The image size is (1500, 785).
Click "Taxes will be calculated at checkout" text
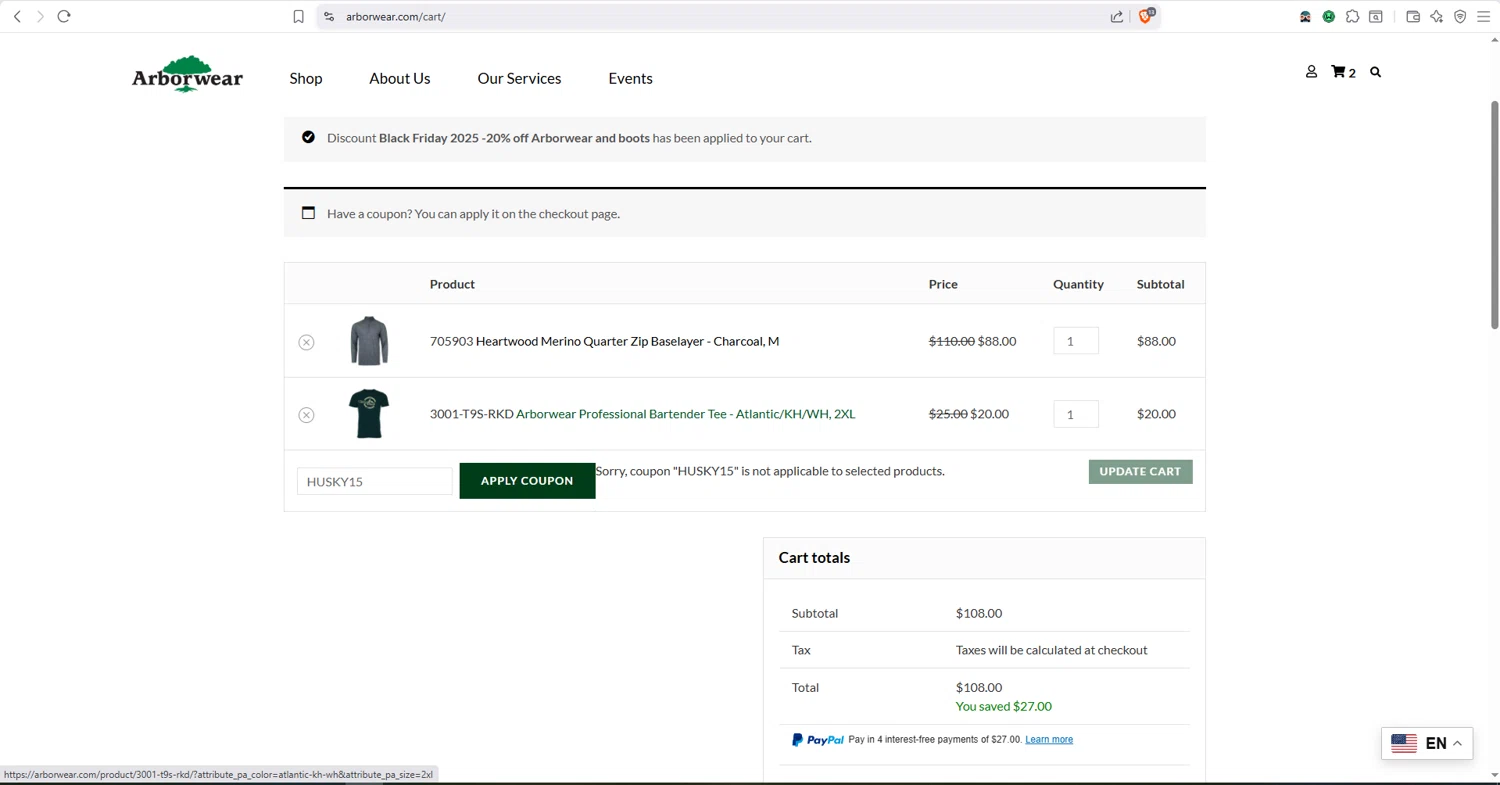pos(1051,650)
